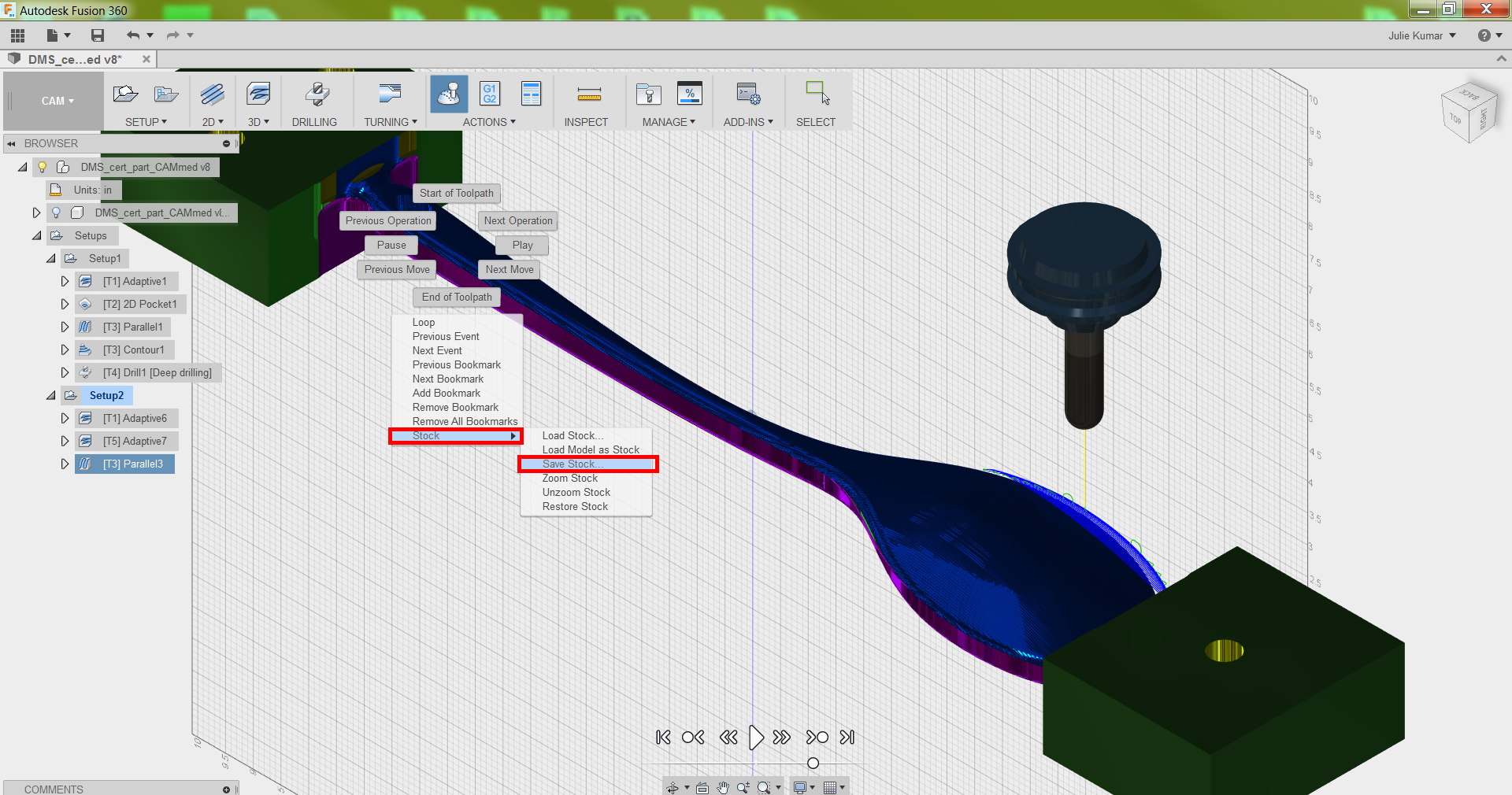This screenshot has width=1512, height=795.
Task: Open the display settings dropdown
Action: [x=804, y=787]
